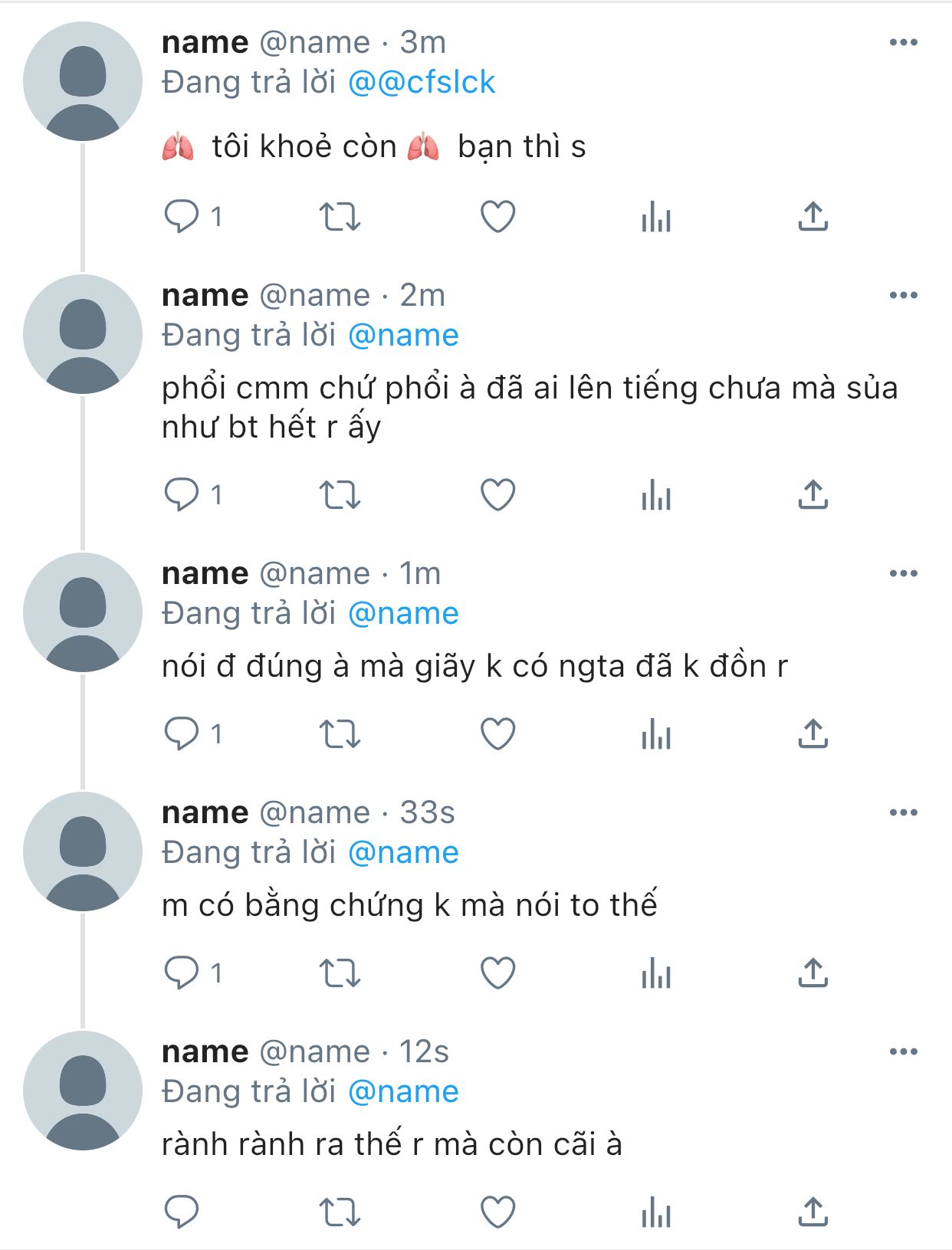Image resolution: width=952 pixels, height=1250 pixels.
Task: View analytics of the 12s tweet
Action: pos(656,1212)
